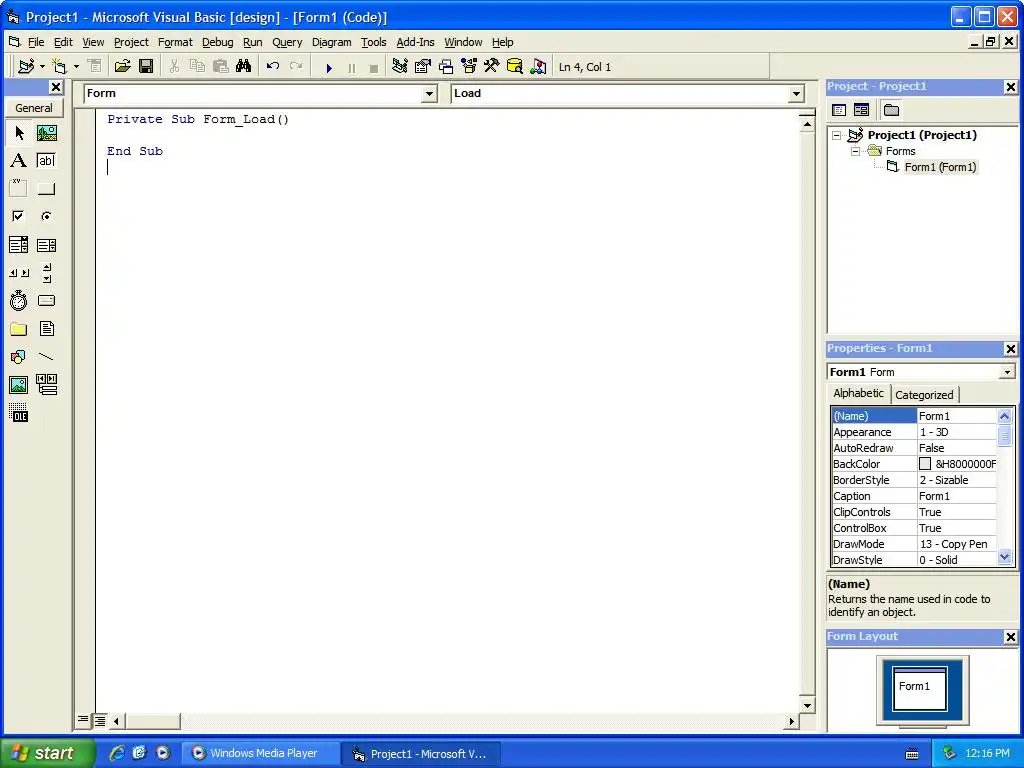
Task: Select the OptionButton tool in toolbox
Action: pyautogui.click(x=46, y=216)
